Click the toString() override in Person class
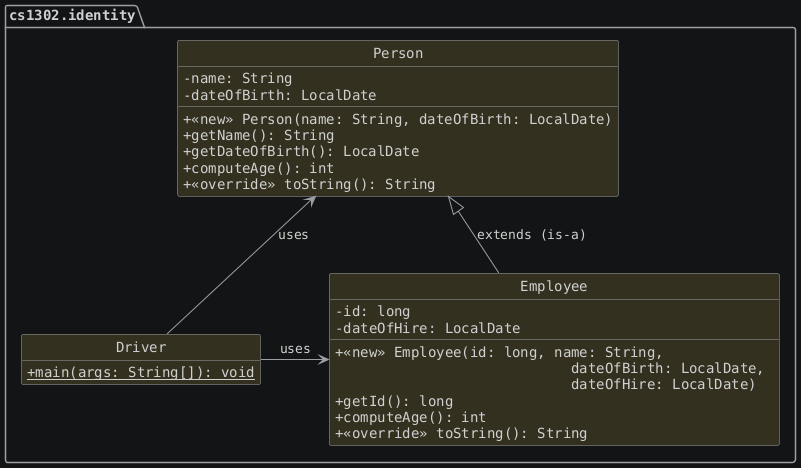Viewport: 801px width, 468px height. (x=309, y=184)
